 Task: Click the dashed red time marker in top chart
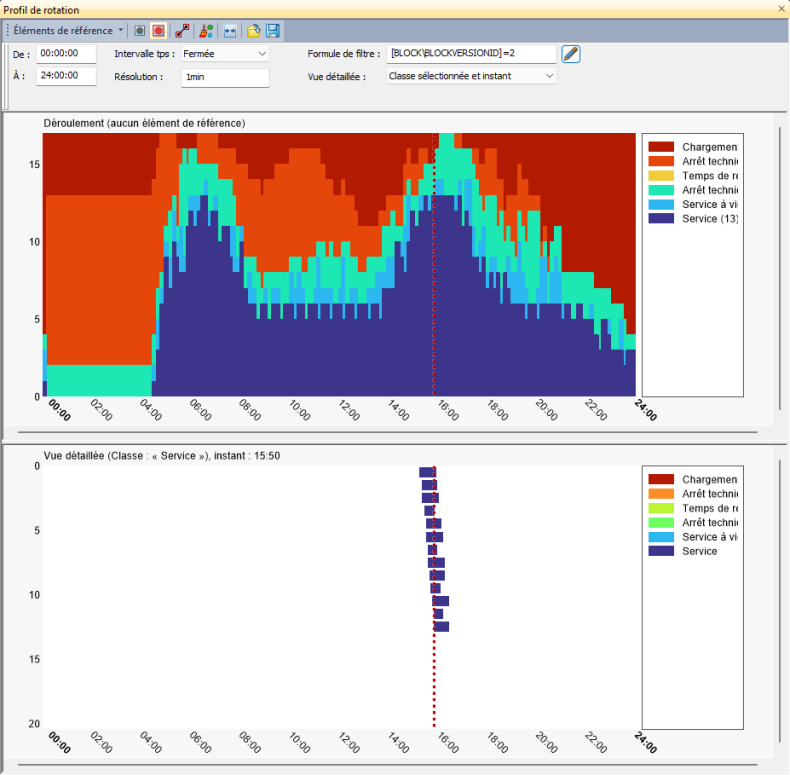(x=433, y=265)
